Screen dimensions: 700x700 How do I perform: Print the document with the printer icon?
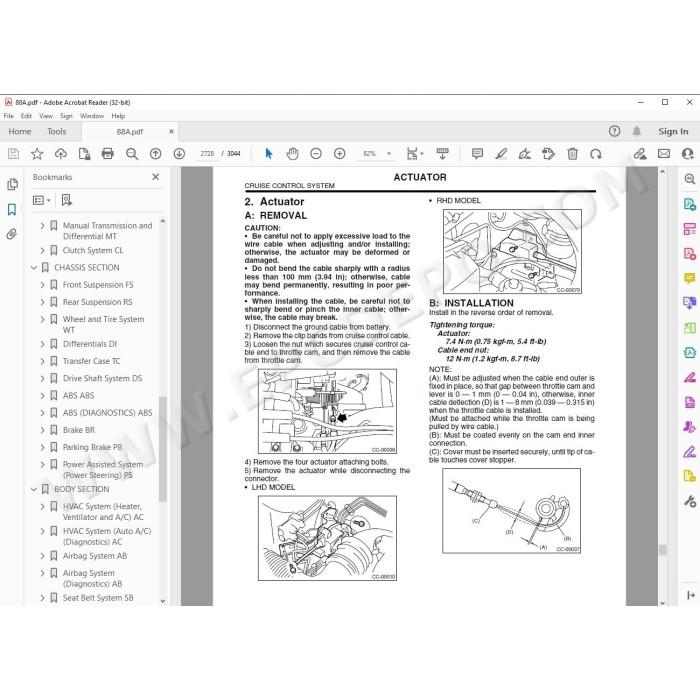(108, 154)
